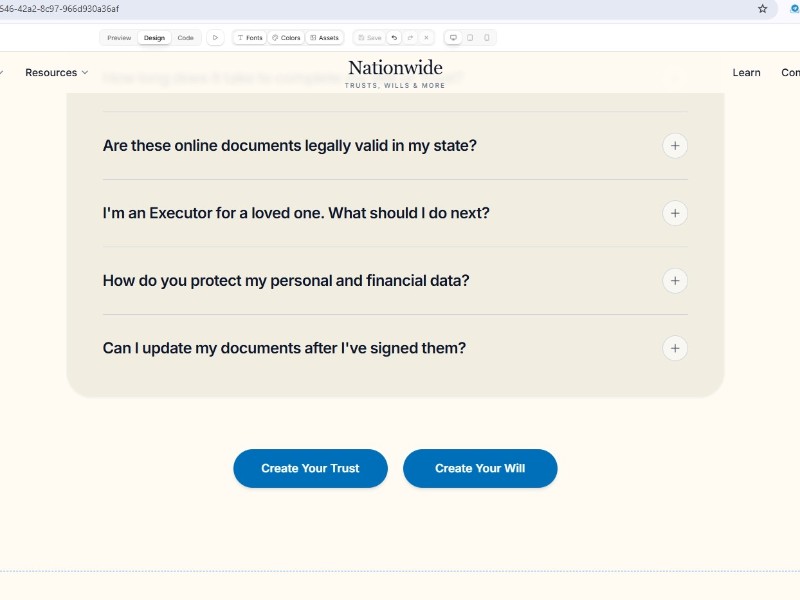Switch to the Code tab
Image resolution: width=800 pixels, height=600 pixels.
(x=186, y=37)
